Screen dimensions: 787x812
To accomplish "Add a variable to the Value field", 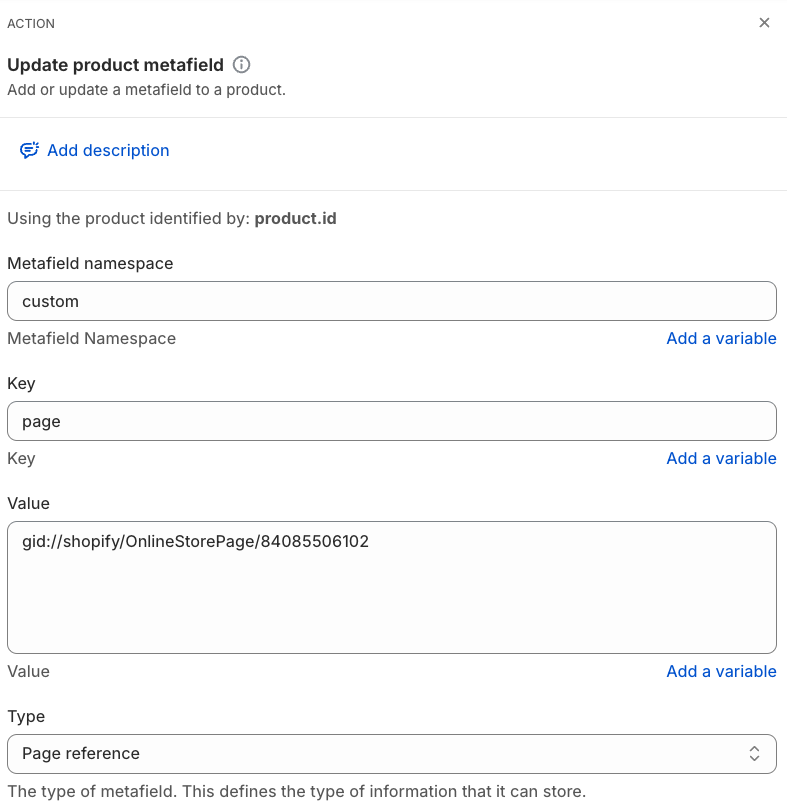I will pos(721,671).
